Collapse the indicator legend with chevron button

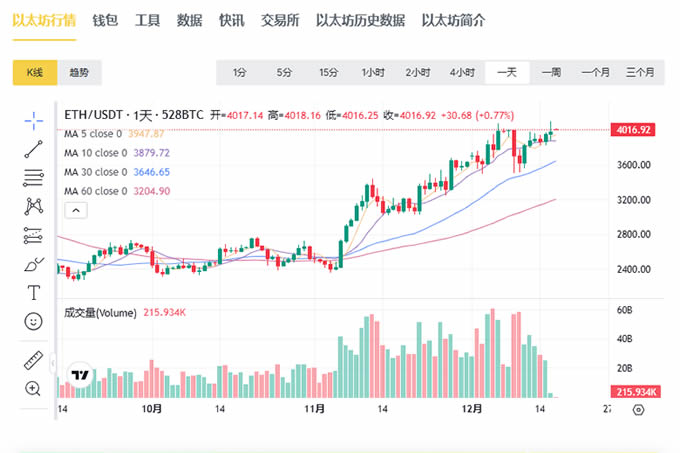(75, 210)
